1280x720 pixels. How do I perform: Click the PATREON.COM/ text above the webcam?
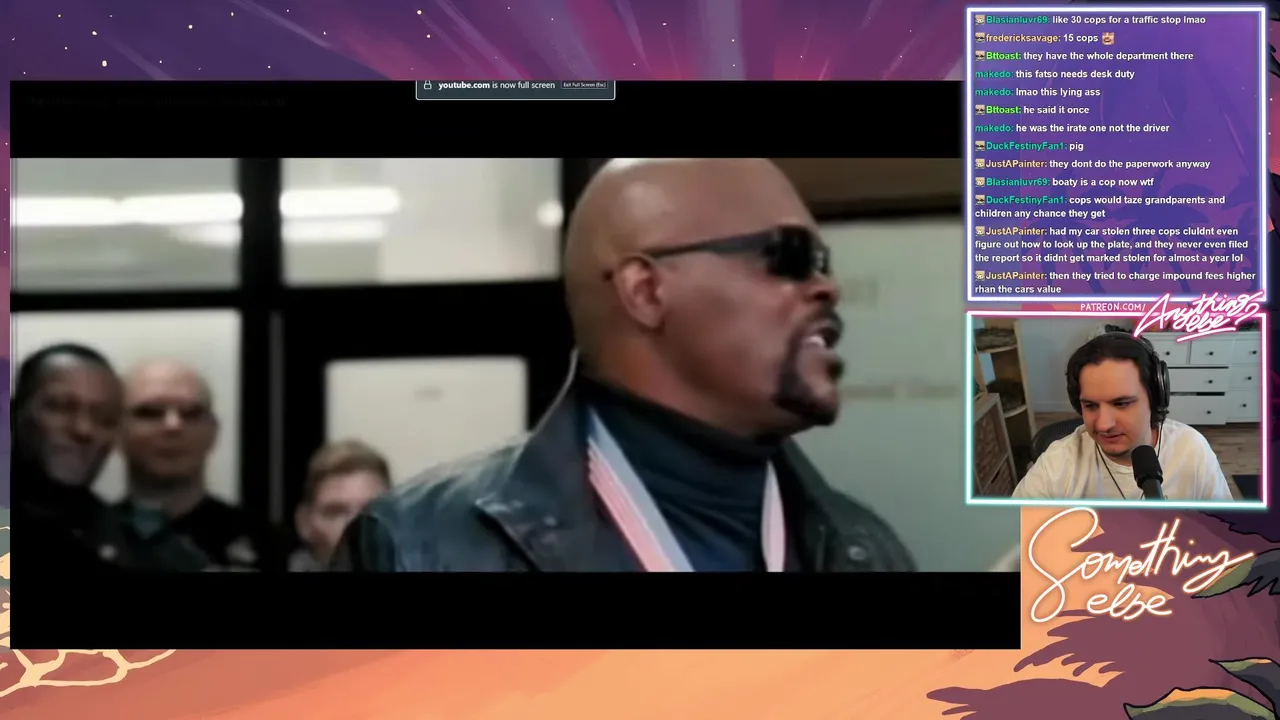pyautogui.click(x=1113, y=307)
